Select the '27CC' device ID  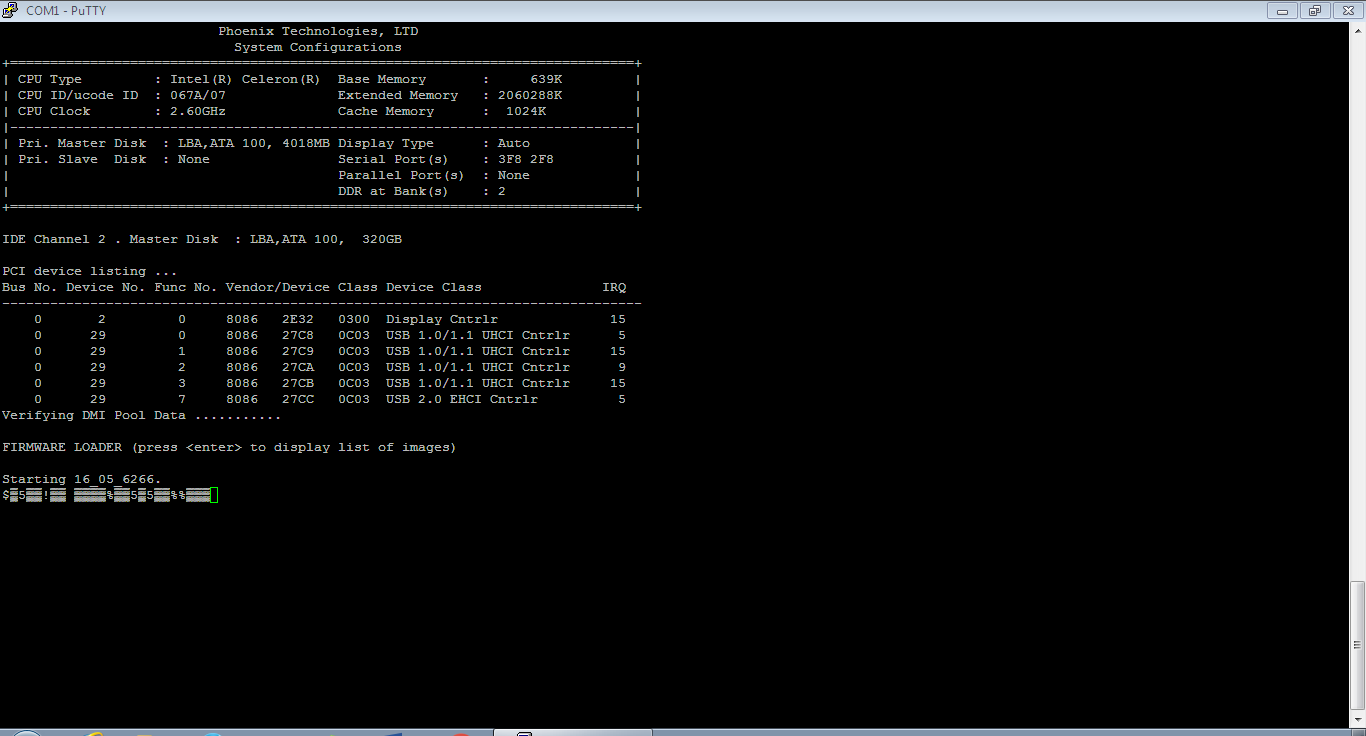pyautogui.click(x=298, y=400)
